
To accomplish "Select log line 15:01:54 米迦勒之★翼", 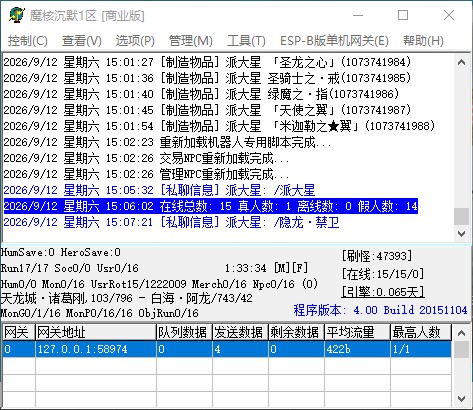I will coord(219,126).
